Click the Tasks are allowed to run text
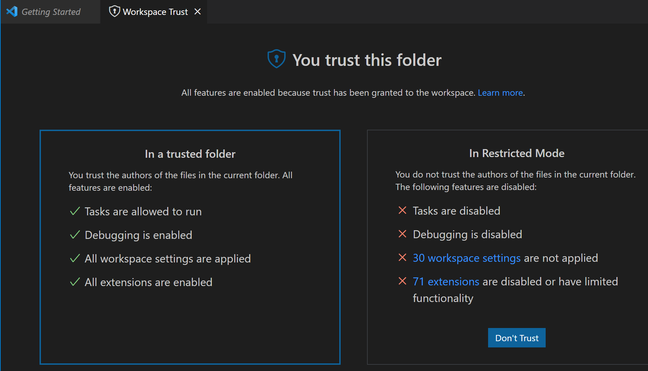This screenshot has width=648, height=371. point(143,212)
